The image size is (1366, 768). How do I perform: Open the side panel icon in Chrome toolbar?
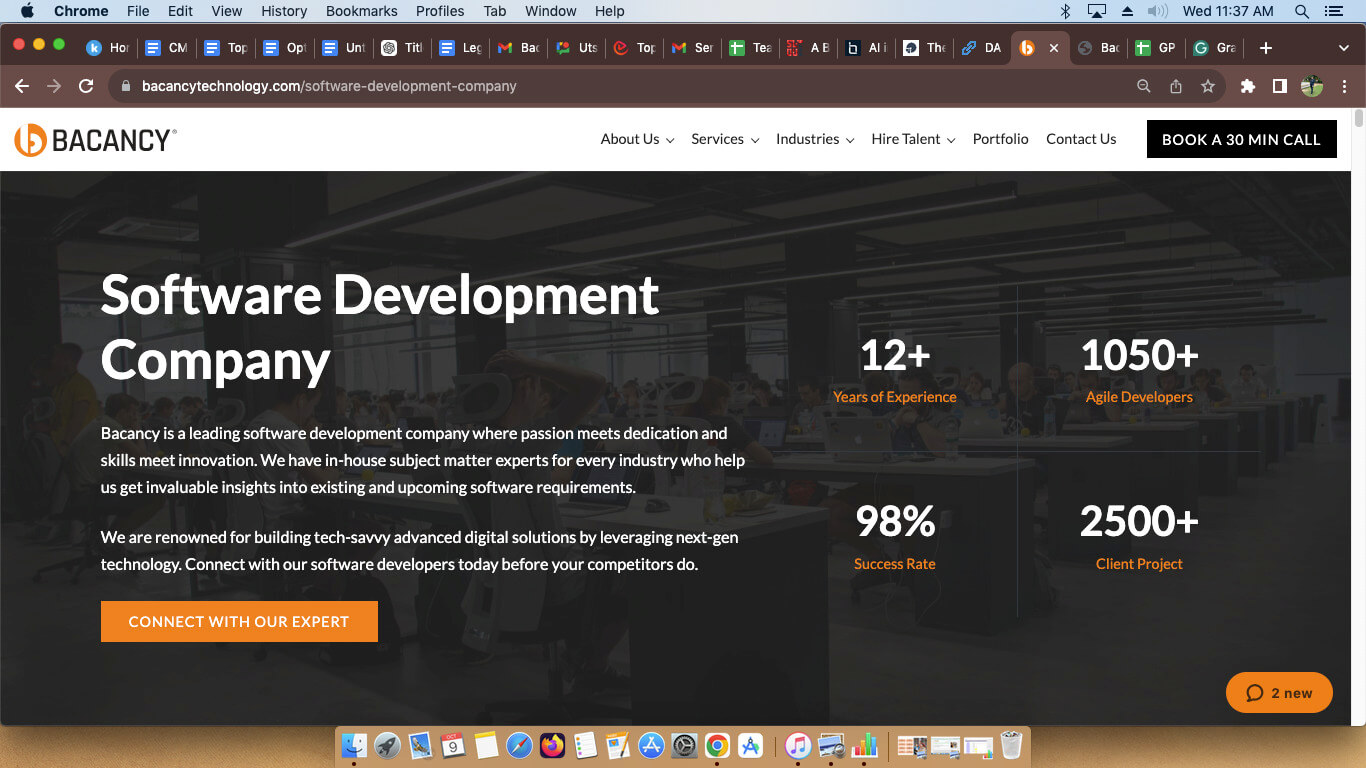(1279, 86)
